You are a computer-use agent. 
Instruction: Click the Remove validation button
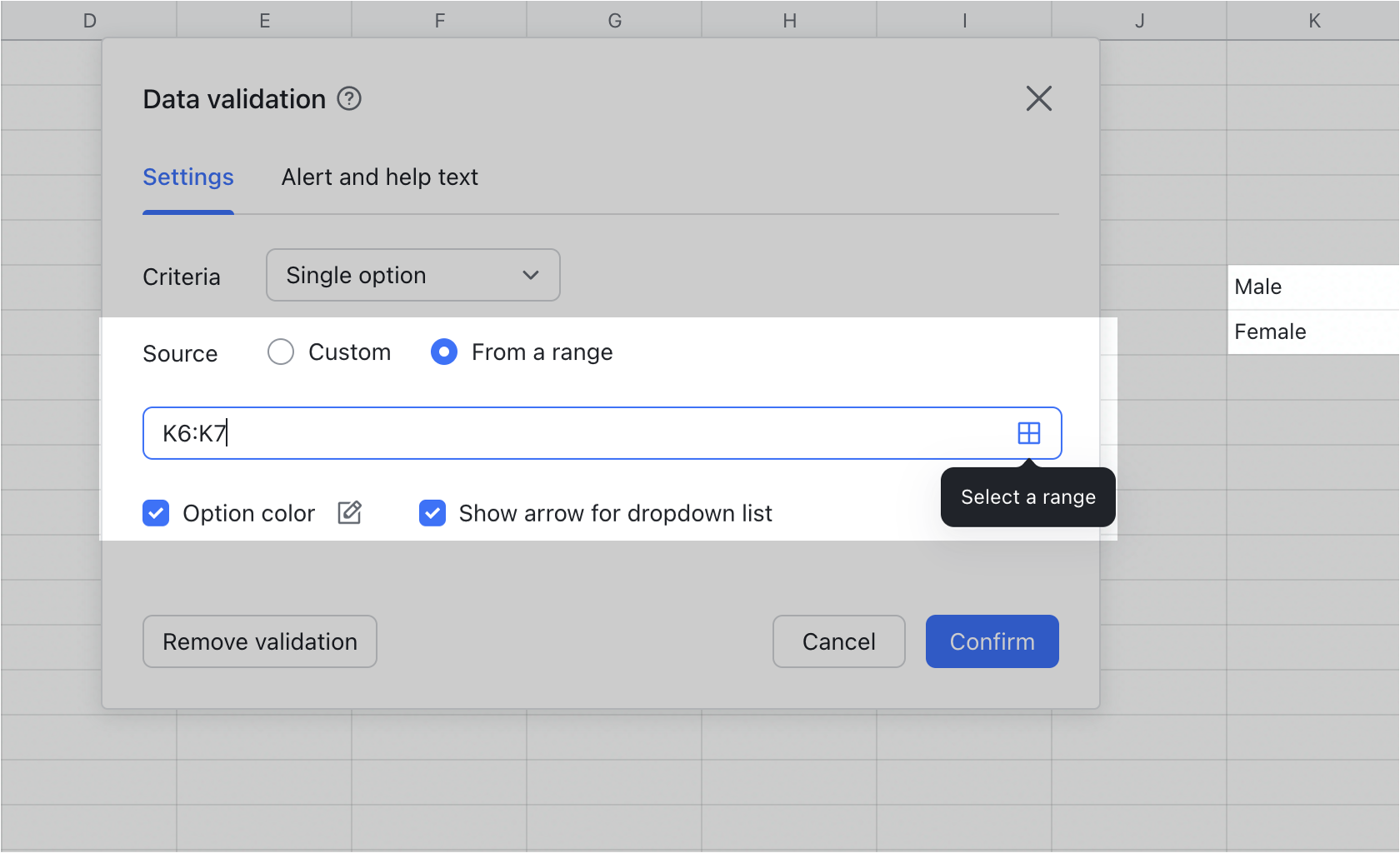pyautogui.click(x=259, y=641)
